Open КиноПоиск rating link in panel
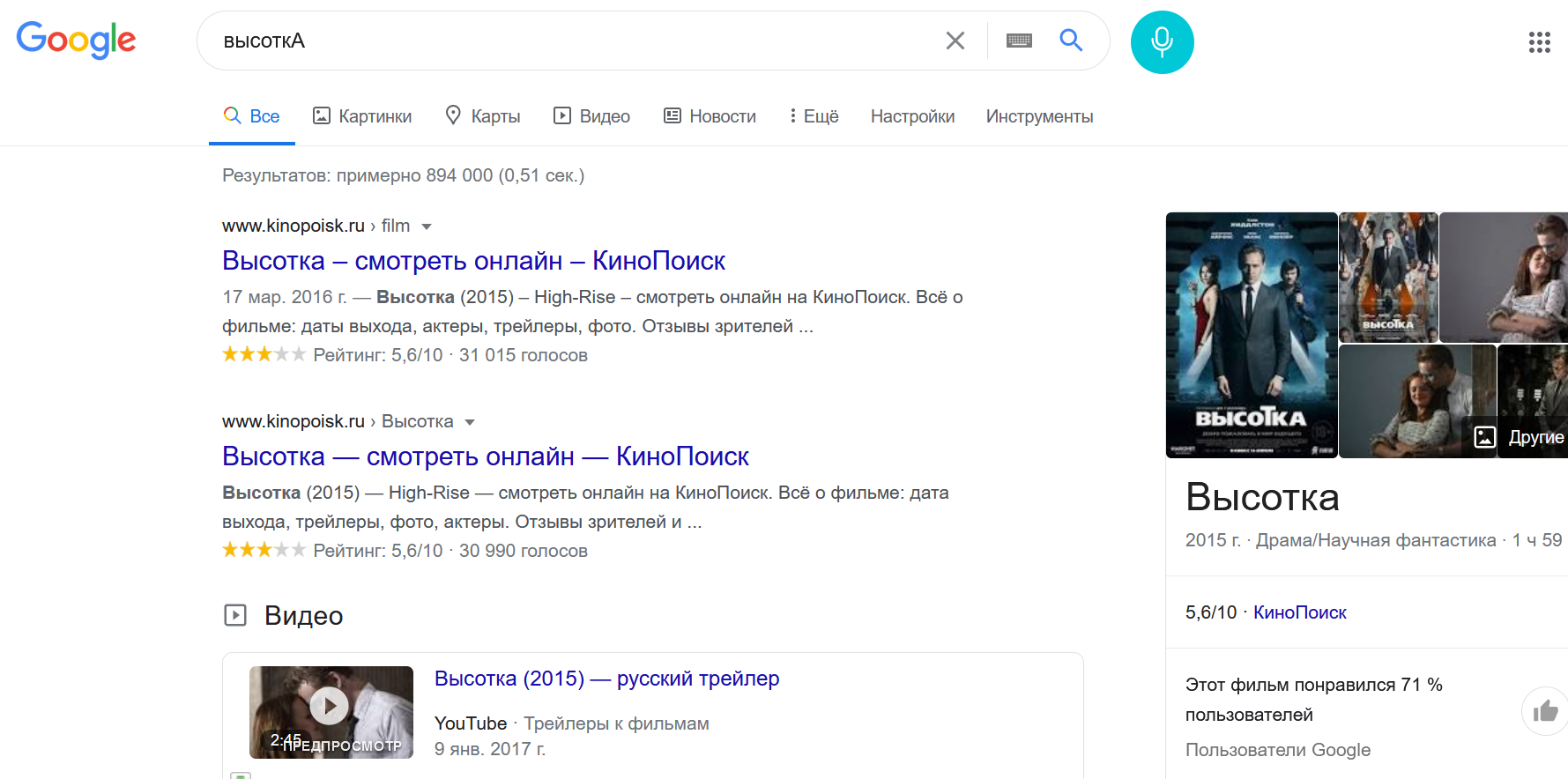Viewport: 1568px width, 779px height. coord(1299,612)
